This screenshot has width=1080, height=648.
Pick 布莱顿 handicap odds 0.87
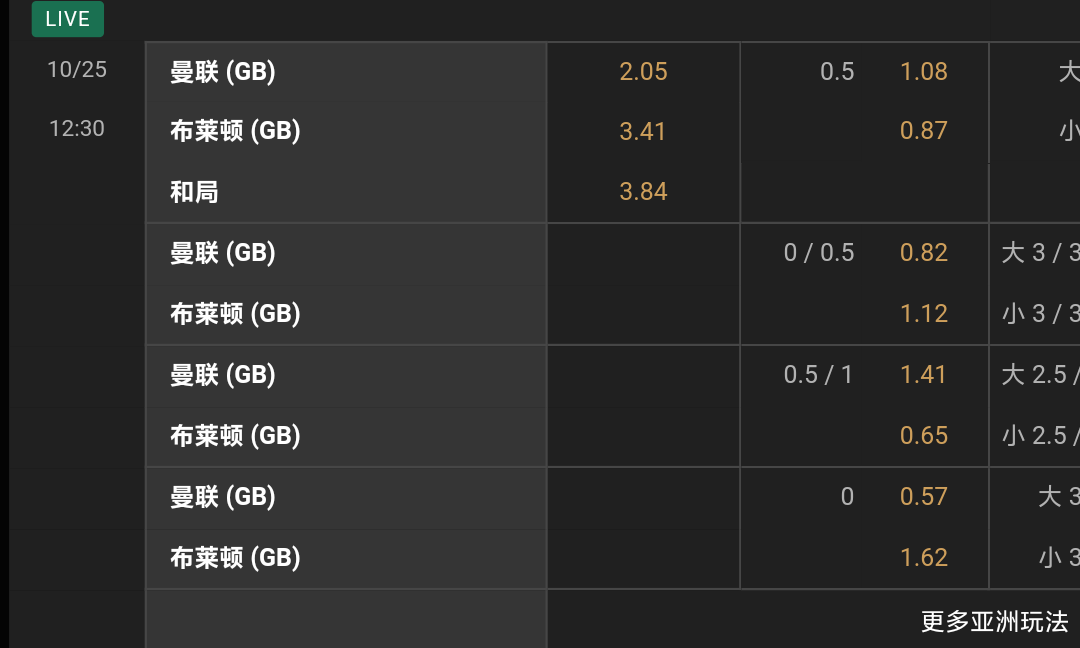pyautogui.click(x=923, y=131)
